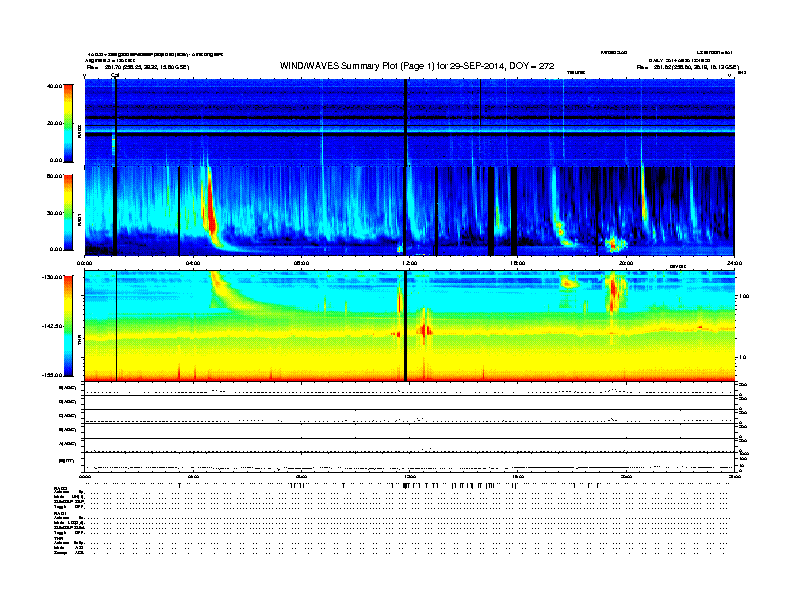Click the 10 frequency label beside TNR
Screen dimensions: 792x612
click(x=744, y=358)
